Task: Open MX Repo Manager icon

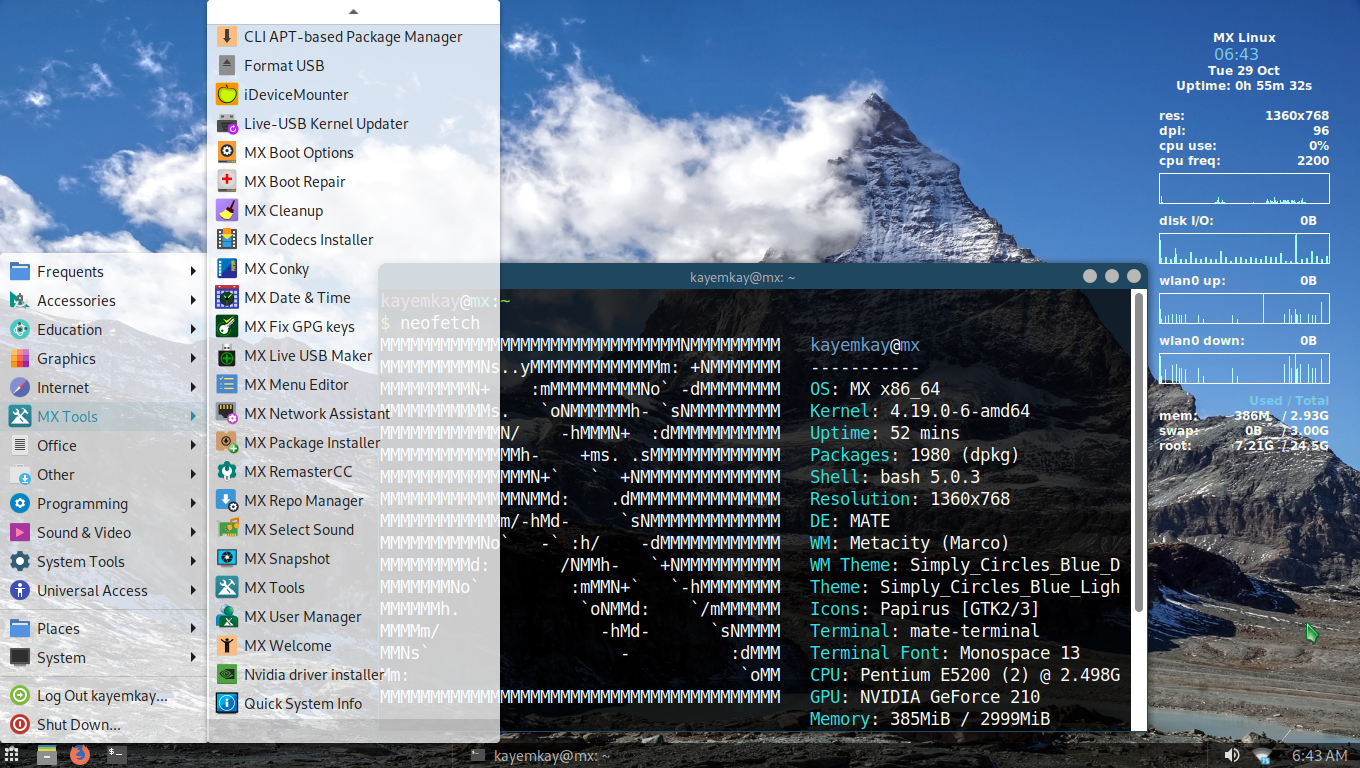Action: point(227,501)
